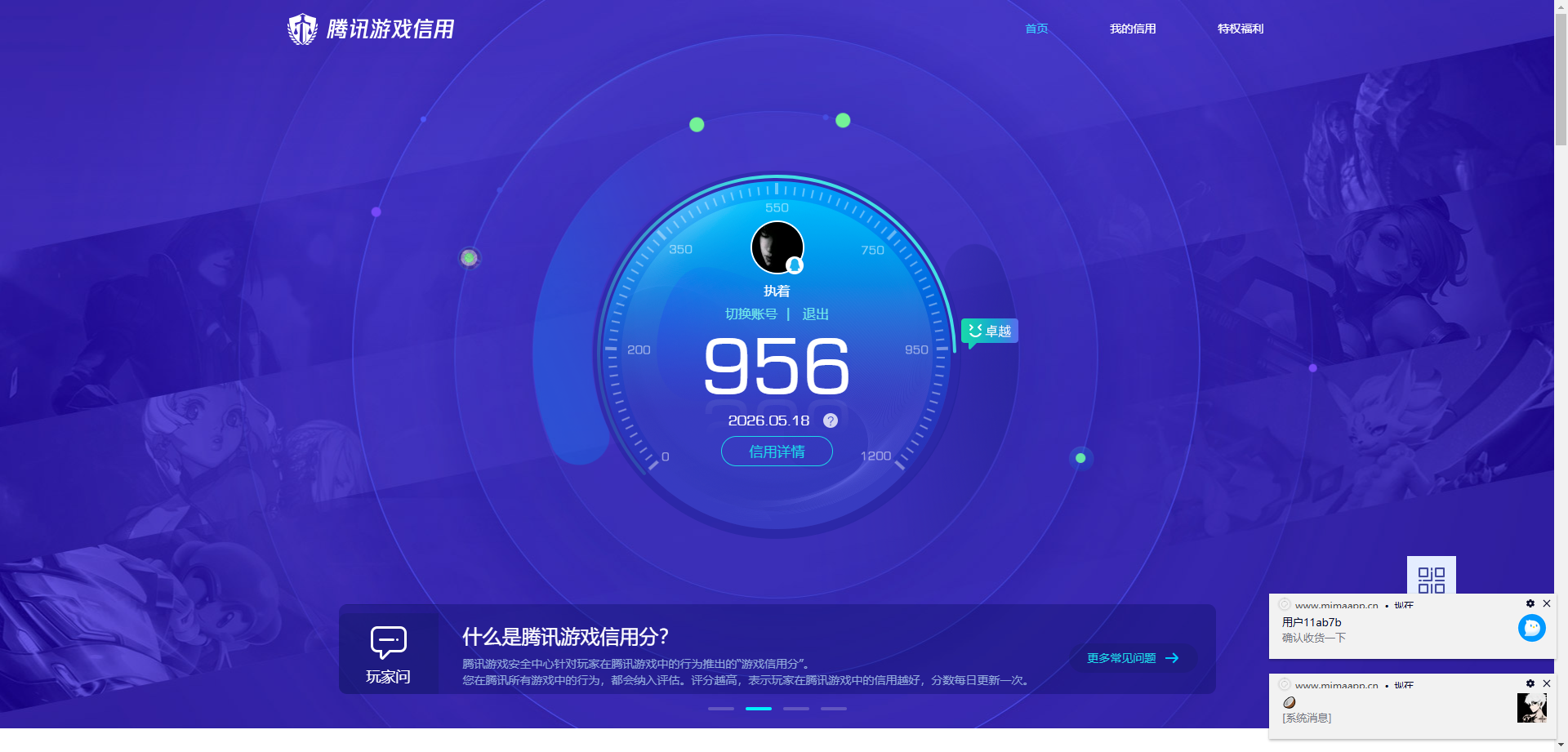The height and width of the screenshot is (752, 1568).
Task: Click the coconut emoji in the 系统消息 notification
Action: coord(1290,702)
